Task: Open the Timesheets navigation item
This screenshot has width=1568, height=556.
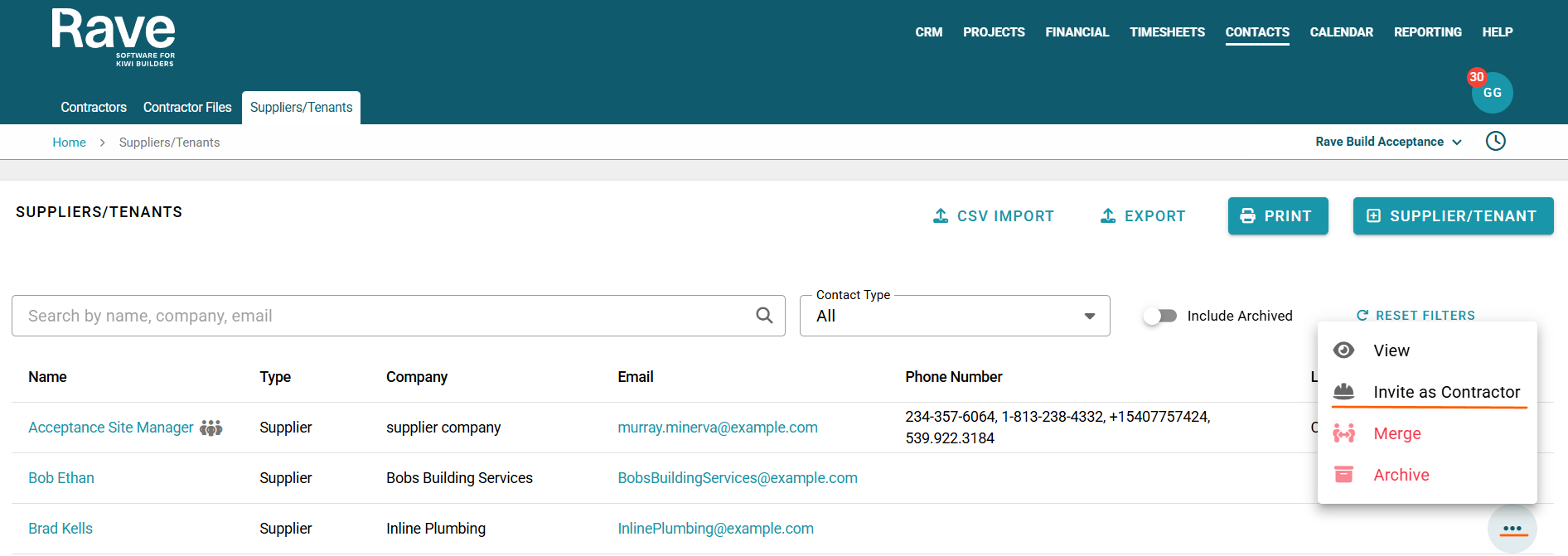Action: [1167, 32]
